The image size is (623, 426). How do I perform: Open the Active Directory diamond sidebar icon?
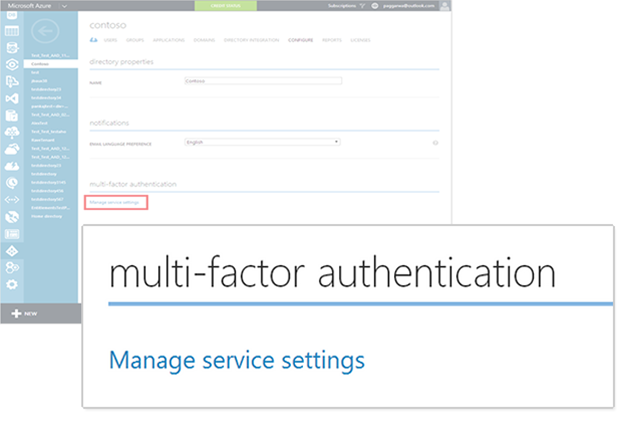pos(12,251)
